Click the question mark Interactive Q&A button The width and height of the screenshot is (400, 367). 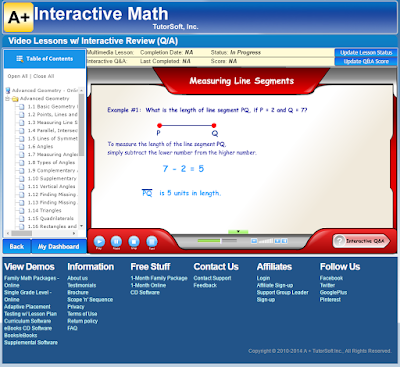pos(361,241)
